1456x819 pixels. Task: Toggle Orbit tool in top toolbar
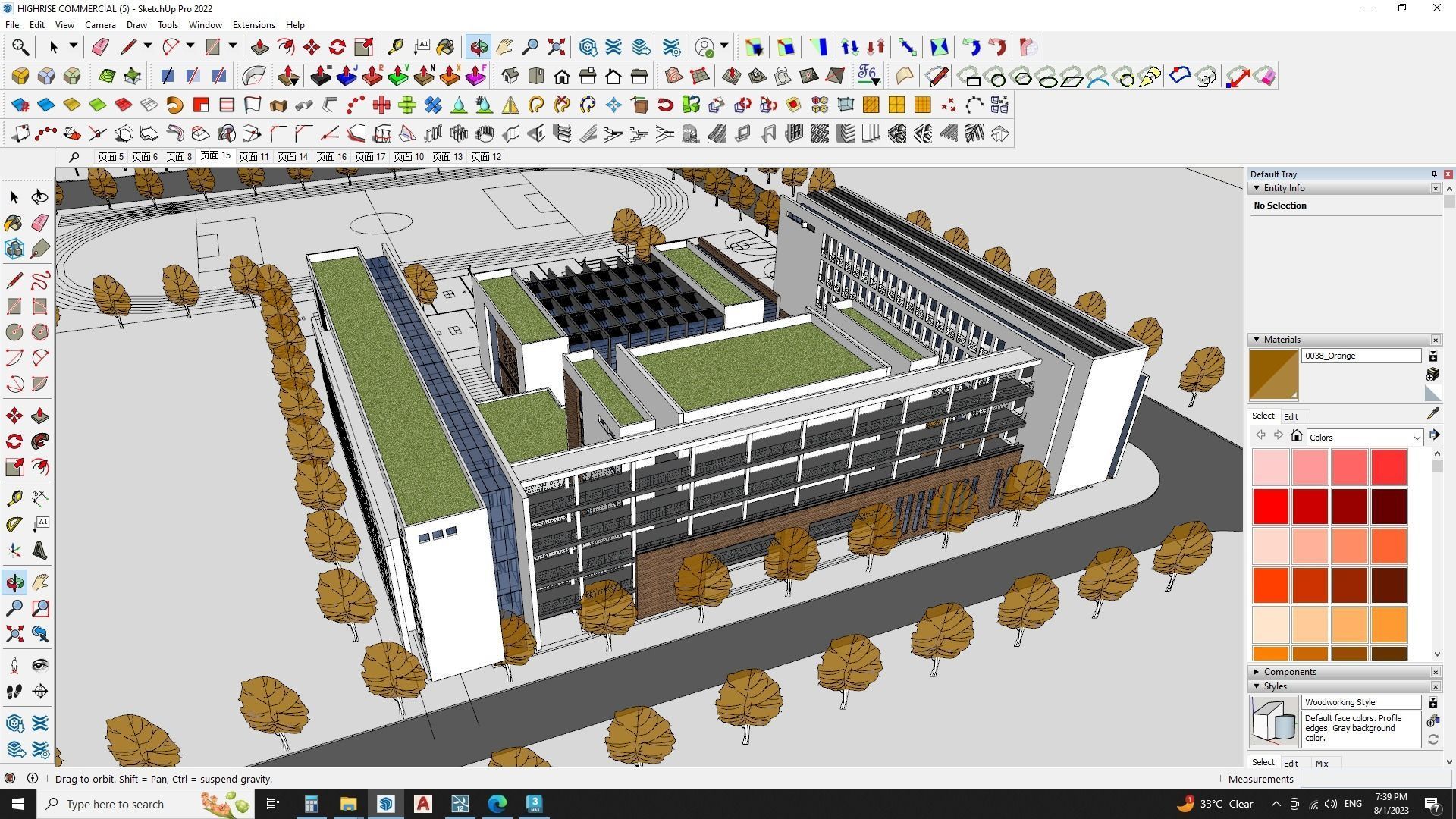pos(479,47)
